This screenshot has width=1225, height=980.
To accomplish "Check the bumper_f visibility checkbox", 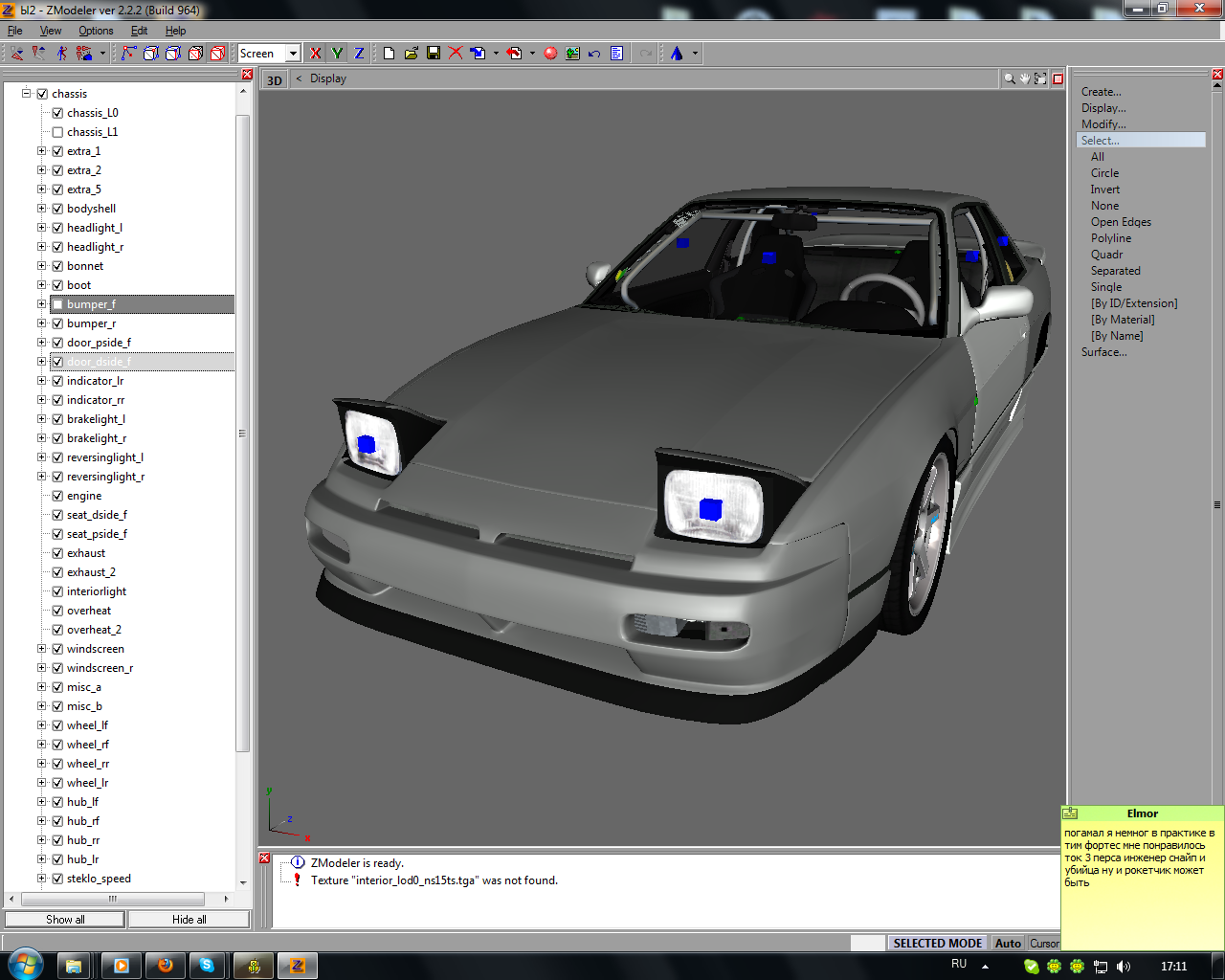I will coord(57,304).
